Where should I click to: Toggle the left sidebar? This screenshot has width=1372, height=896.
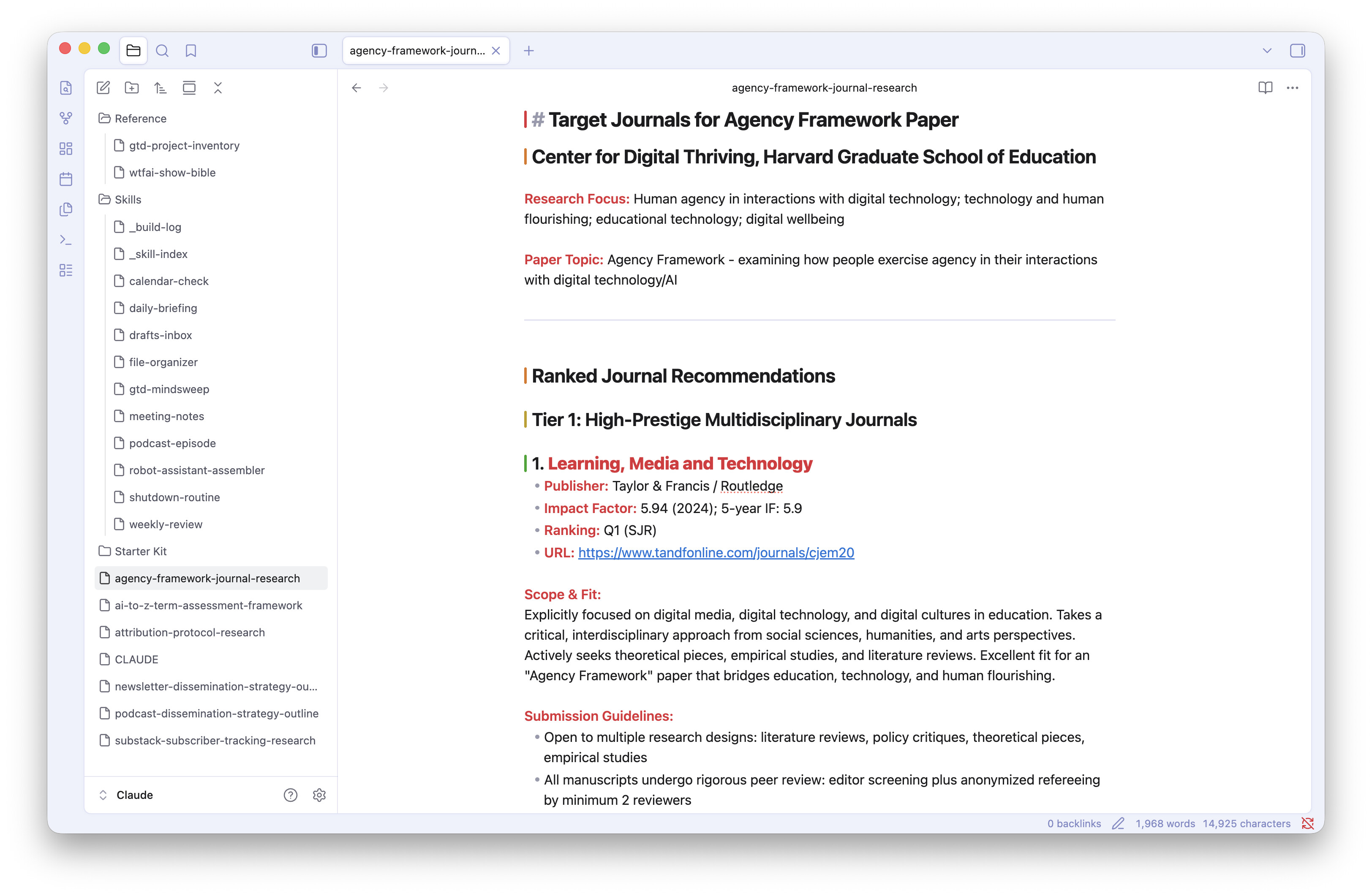[x=319, y=51]
